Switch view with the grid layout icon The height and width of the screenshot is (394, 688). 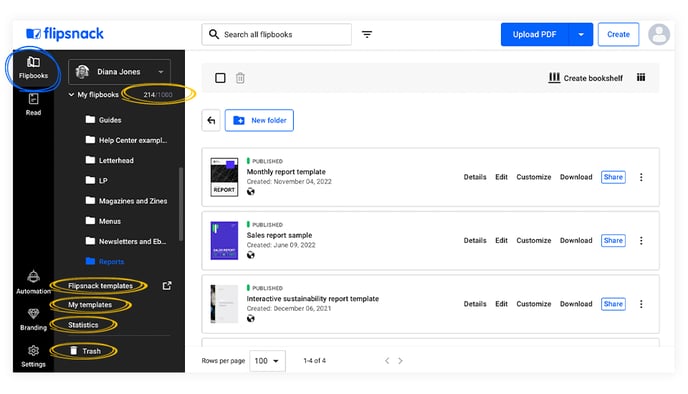tap(641, 78)
